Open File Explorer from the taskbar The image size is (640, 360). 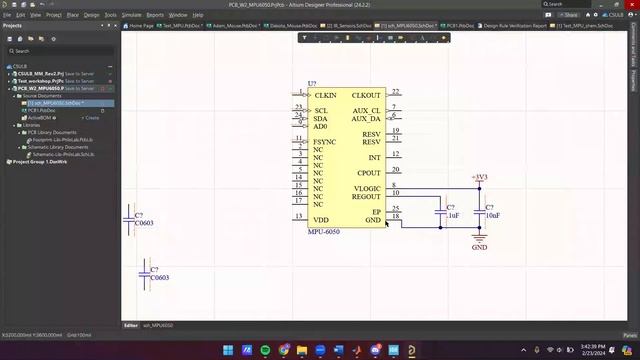click(302, 350)
